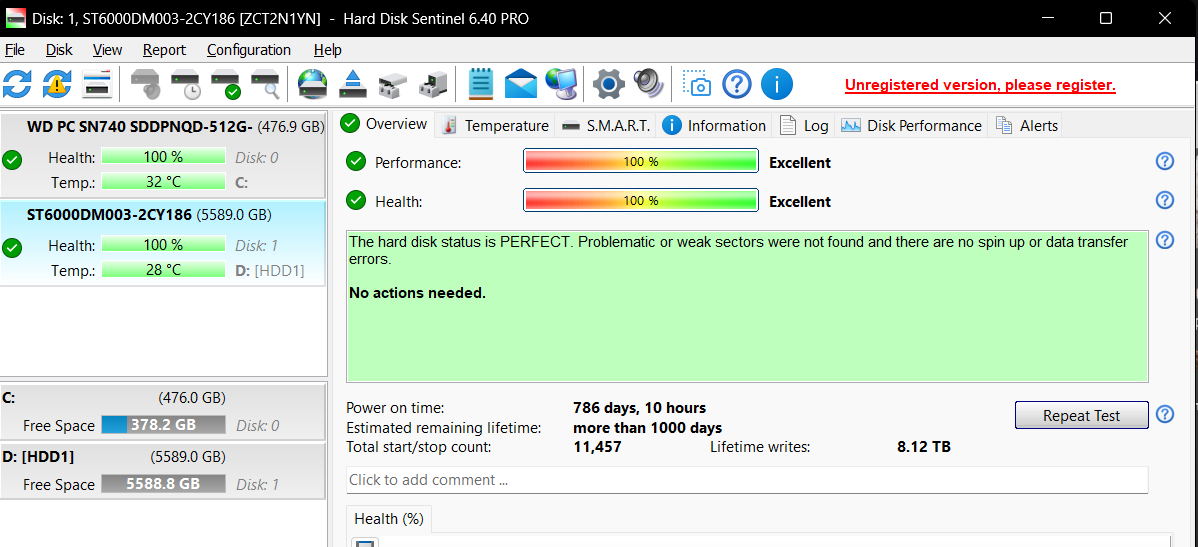The image size is (1198, 547).
Task: Switch to the Temperature tab
Action: coord(495,125)
